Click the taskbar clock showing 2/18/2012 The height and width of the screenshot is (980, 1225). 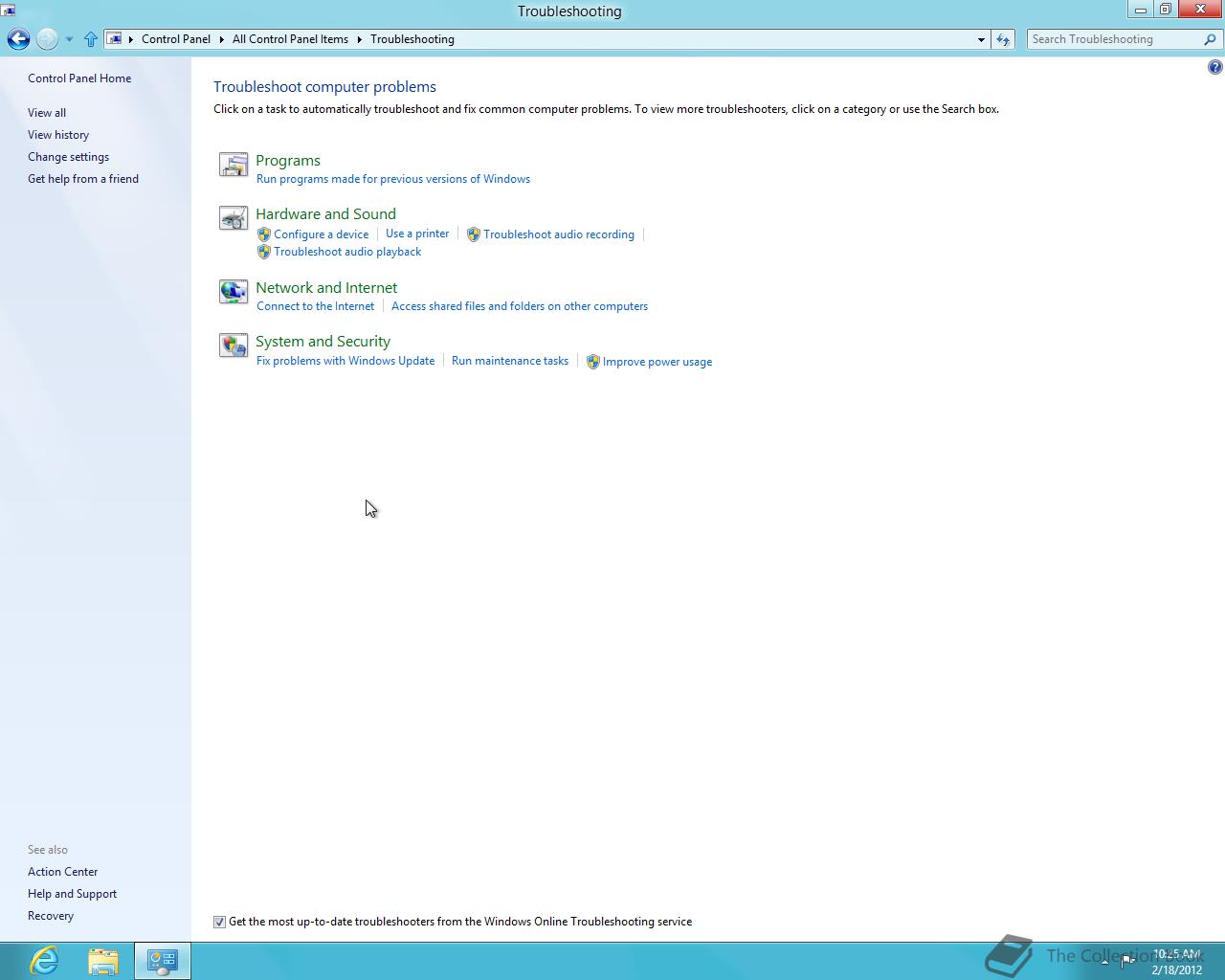1176,962
